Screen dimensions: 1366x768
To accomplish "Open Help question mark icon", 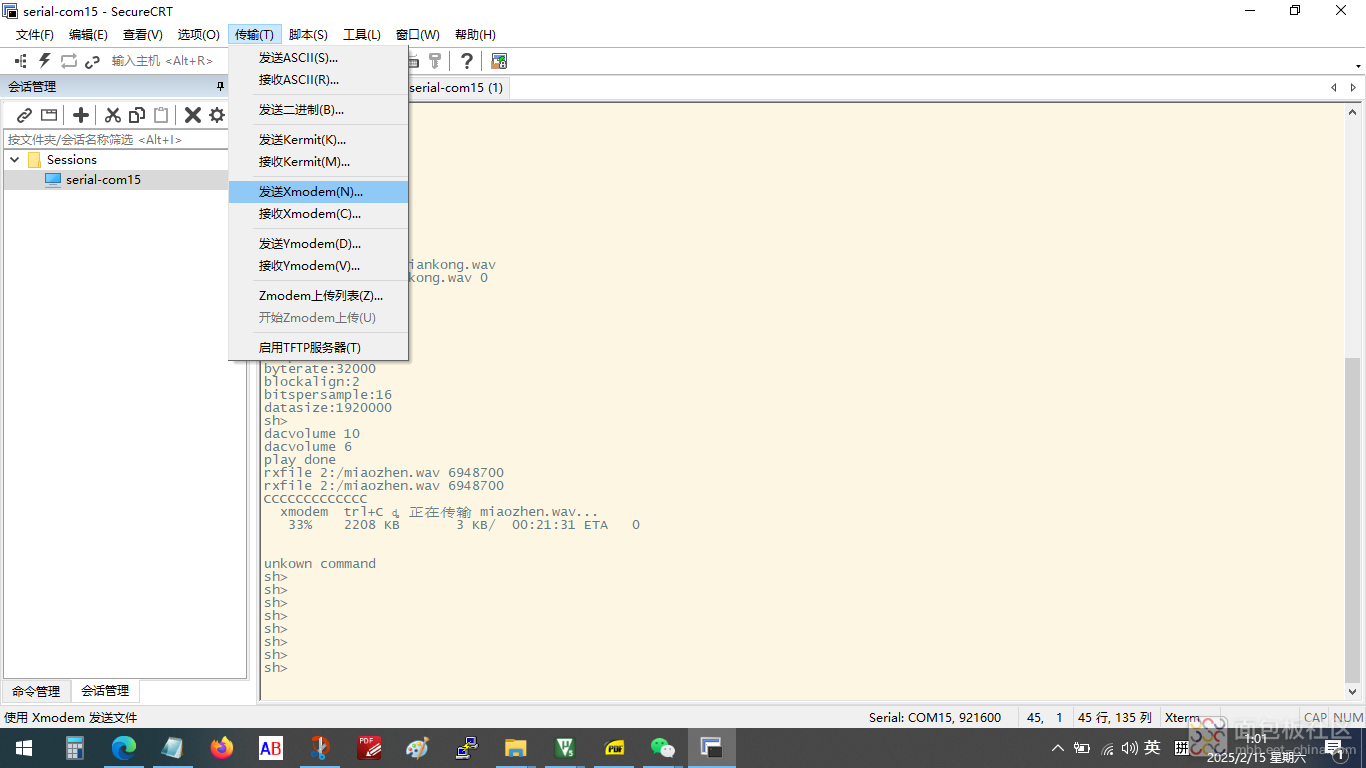I will (x=466, y=61).
